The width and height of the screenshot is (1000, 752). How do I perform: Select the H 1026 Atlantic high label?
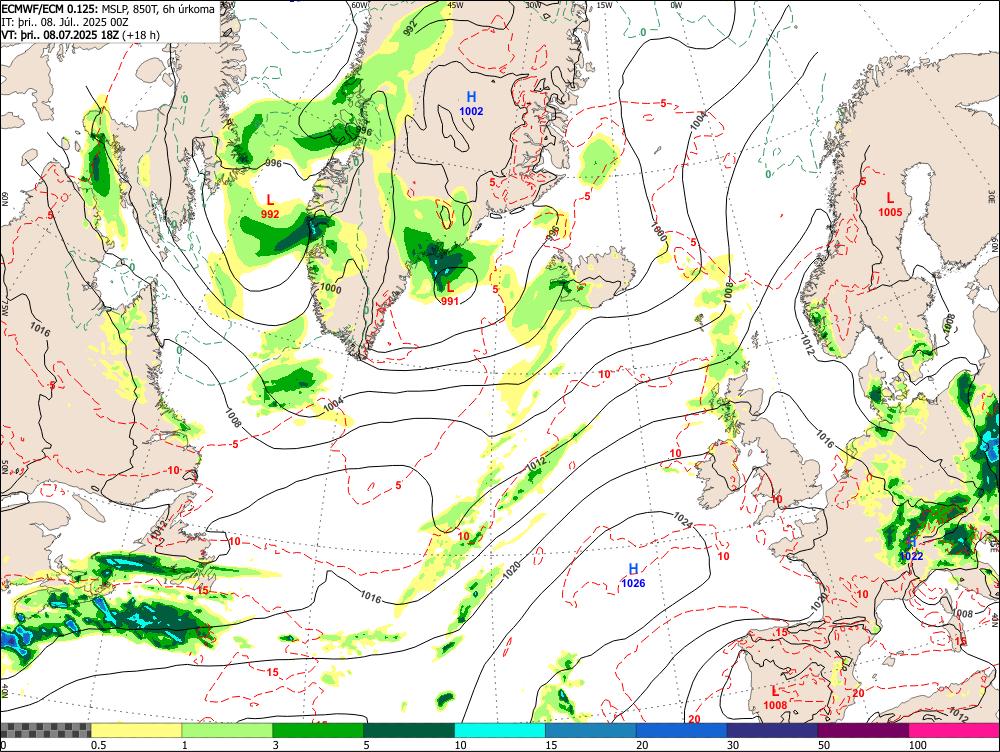[633, 575]
